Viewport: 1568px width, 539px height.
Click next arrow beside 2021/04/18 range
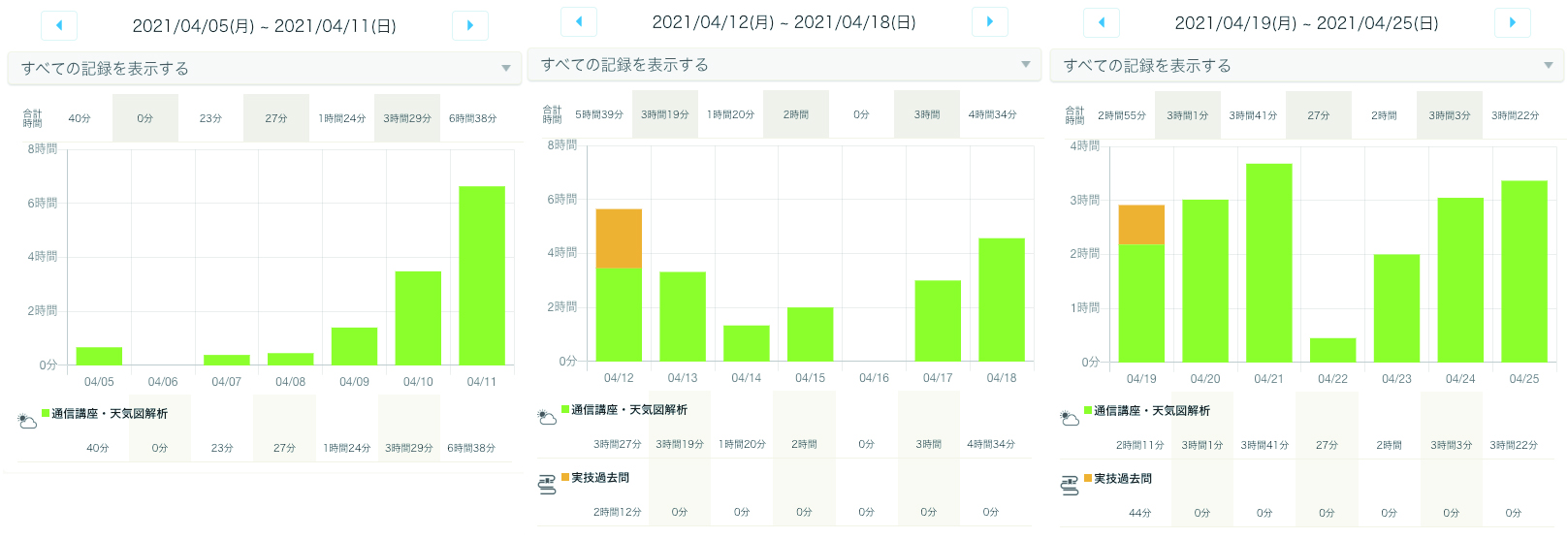pyautogui.click(x=990, y=21)
